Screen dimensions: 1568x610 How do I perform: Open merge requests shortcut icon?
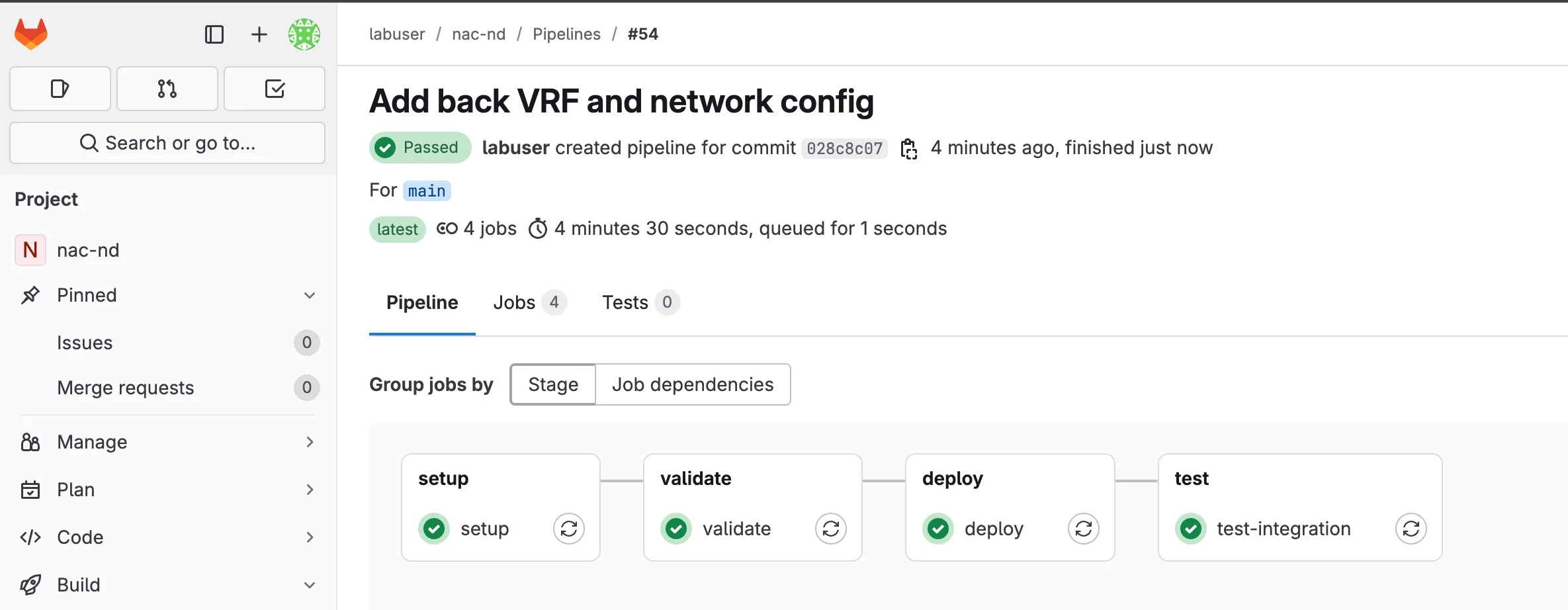(167, 89)
